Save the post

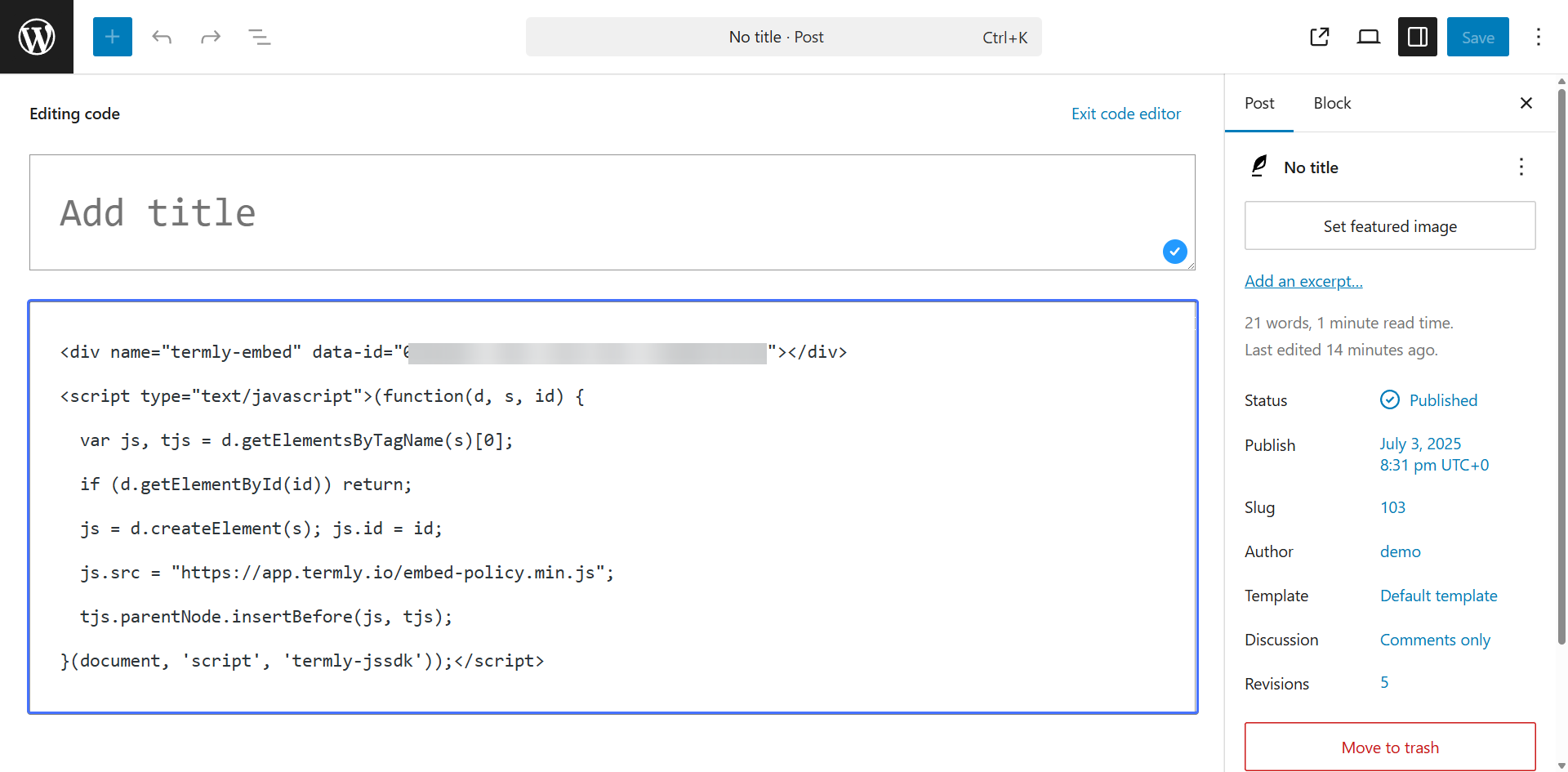pos(1478,37)
